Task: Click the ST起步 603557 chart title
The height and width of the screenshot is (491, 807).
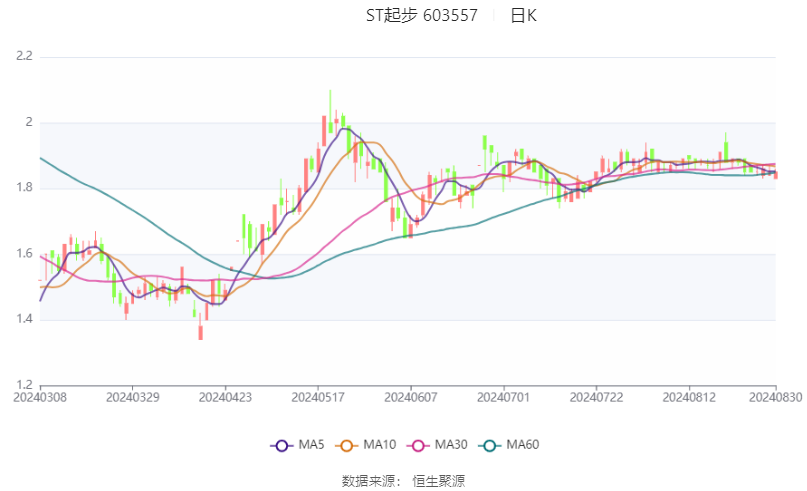Action: tap(421, 15)
